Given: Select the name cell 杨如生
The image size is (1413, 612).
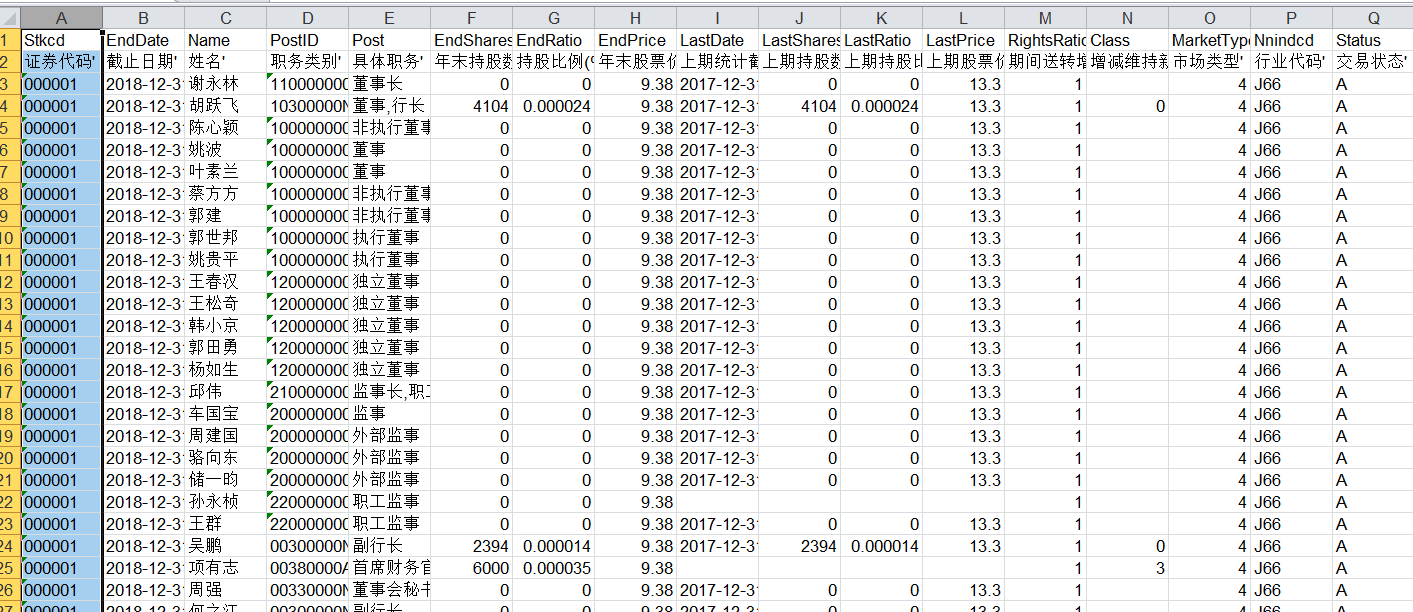Looking at the screenshot, I should [226, 370].
